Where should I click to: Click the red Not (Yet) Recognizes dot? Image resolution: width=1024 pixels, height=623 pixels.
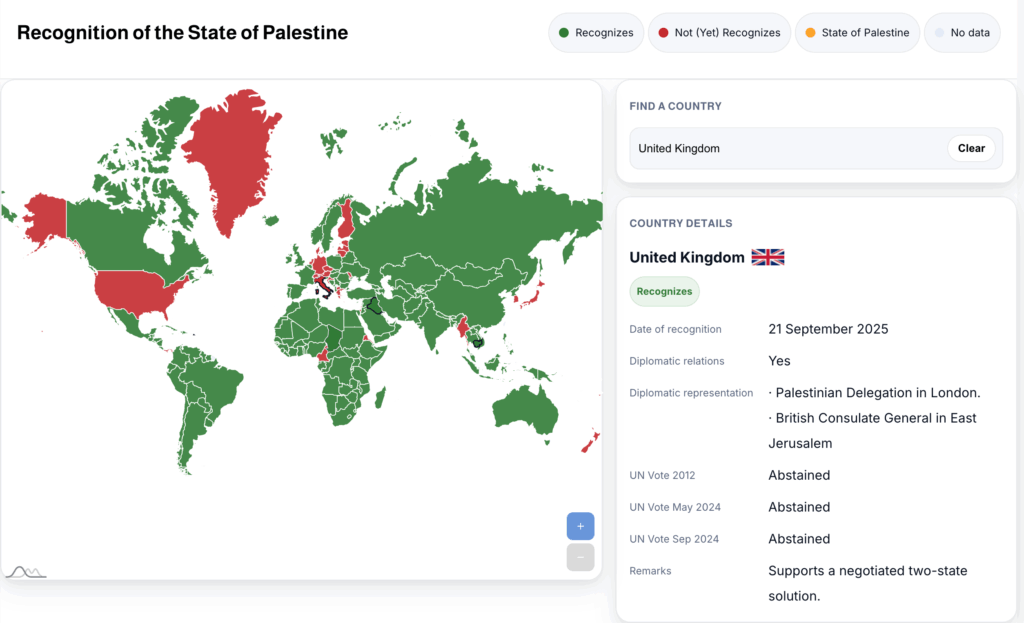point(663,33)
